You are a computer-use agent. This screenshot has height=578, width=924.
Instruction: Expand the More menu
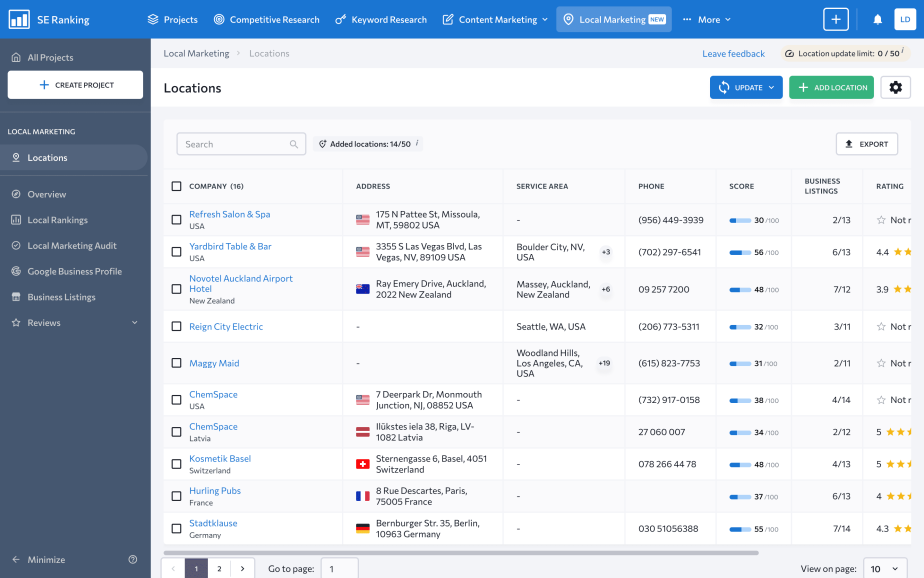(x=707, y=19)
